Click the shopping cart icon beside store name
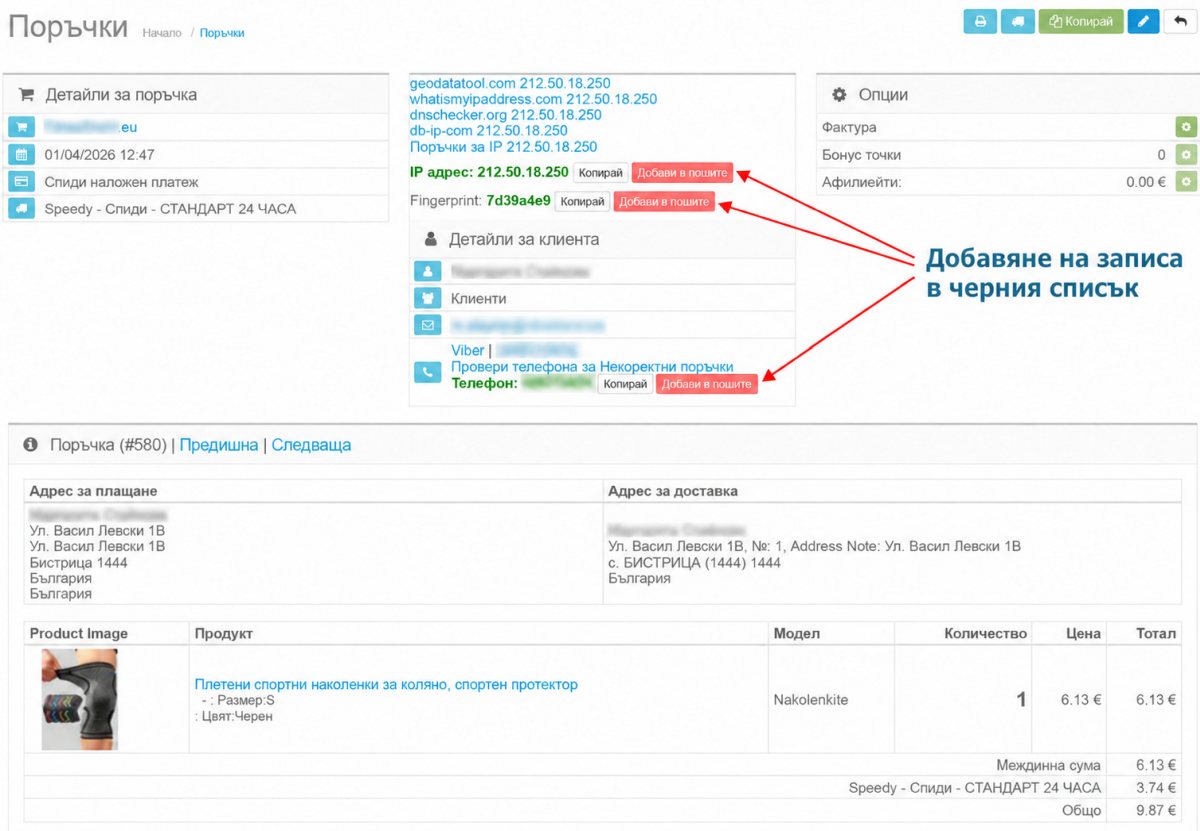Image resolution: width=1200 pixels, height=831 pixels. click(x=22, y=128)
